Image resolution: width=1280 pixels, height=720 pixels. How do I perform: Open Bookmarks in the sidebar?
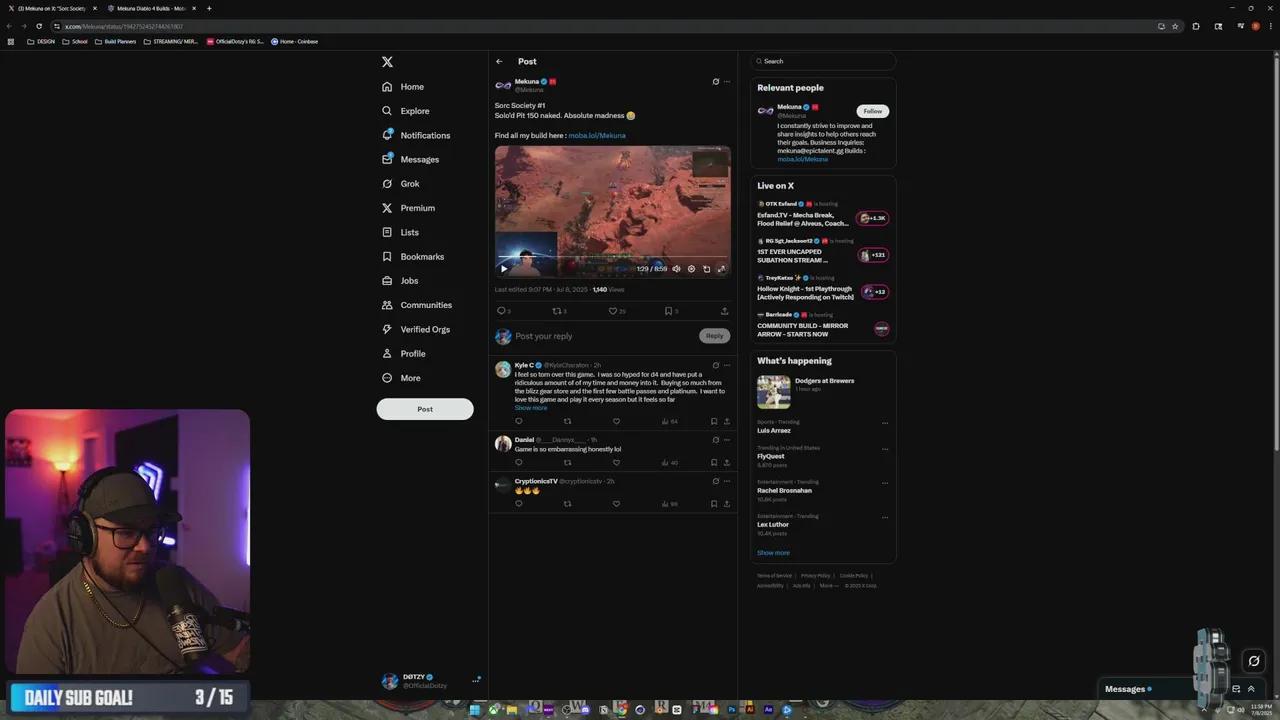coord(413,257)
